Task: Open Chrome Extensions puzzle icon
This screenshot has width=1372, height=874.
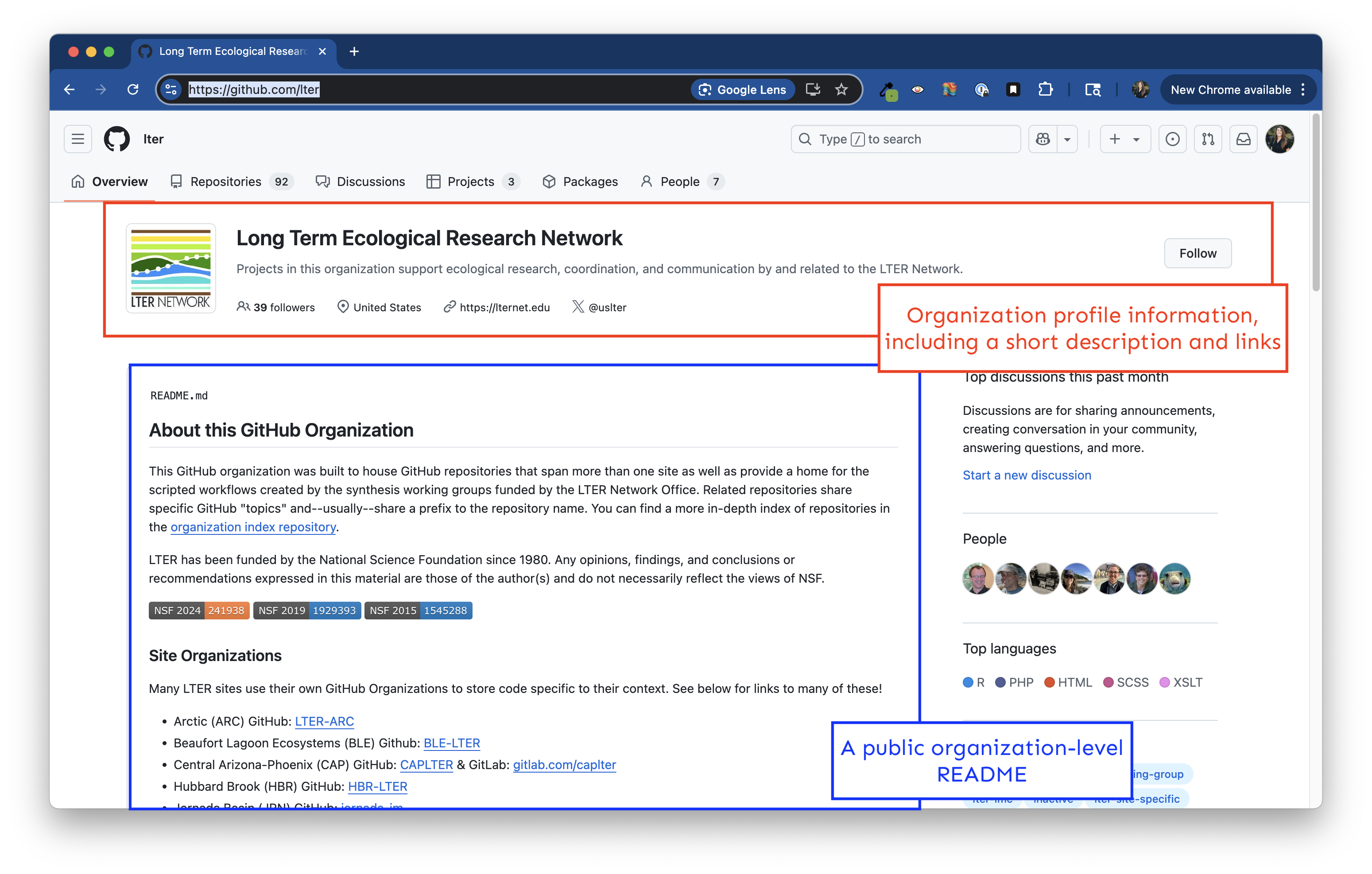Action: [x=1045, y=89]
